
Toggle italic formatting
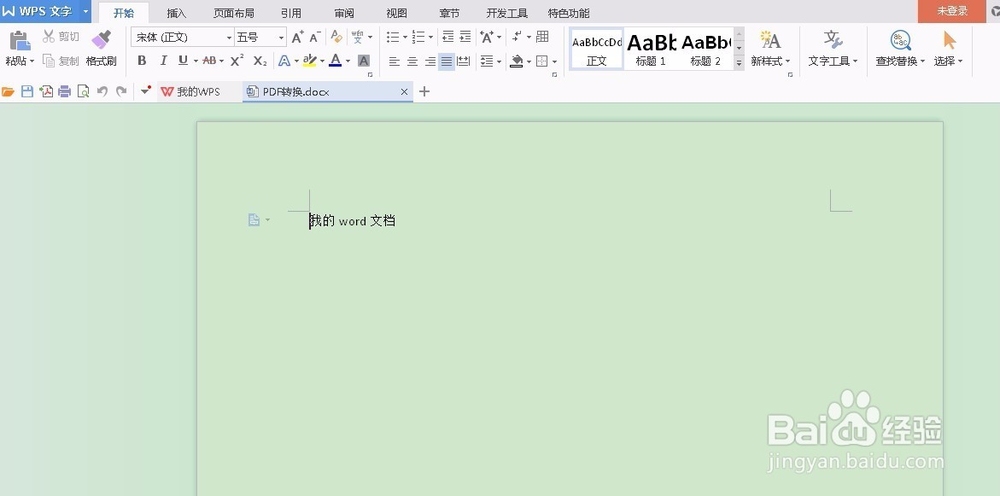(x=163, y=61)
